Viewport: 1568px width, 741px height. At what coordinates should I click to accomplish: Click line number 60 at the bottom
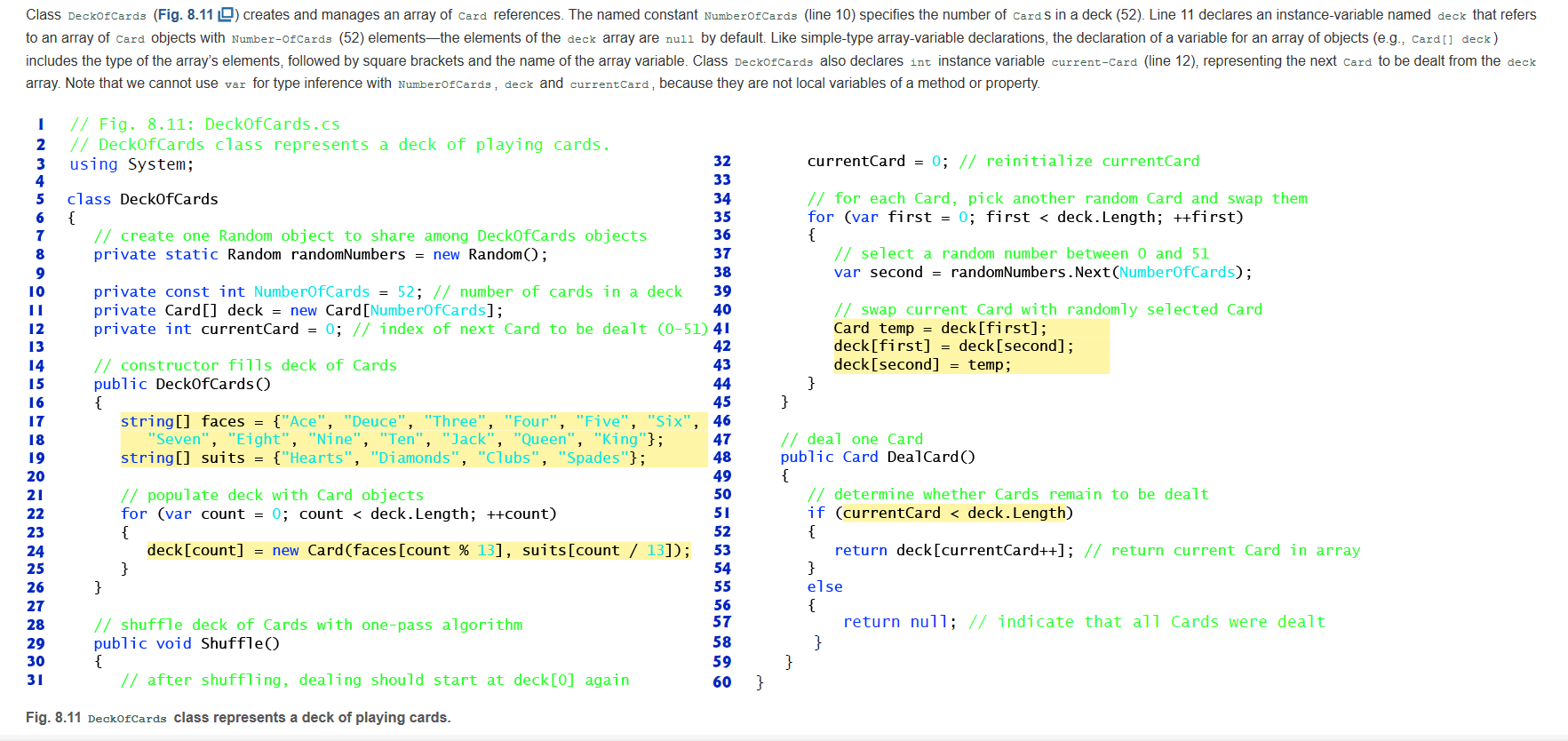722,682
